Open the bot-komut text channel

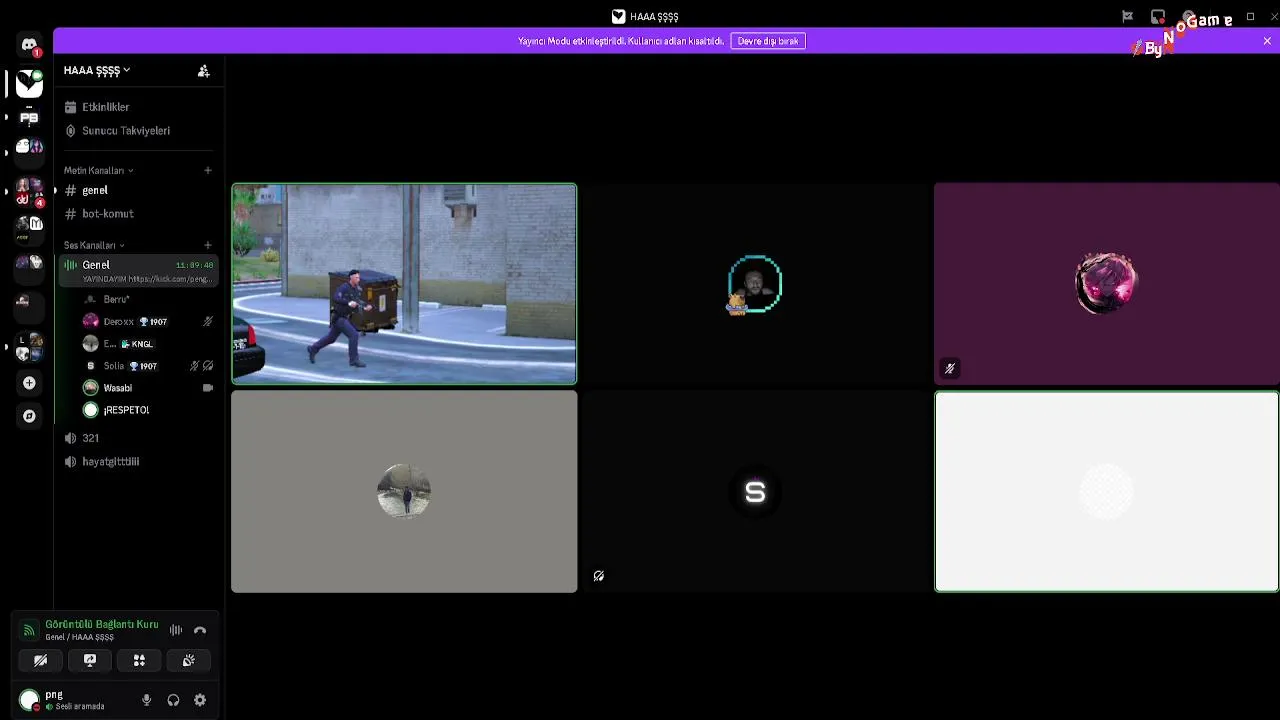(139, 214)
